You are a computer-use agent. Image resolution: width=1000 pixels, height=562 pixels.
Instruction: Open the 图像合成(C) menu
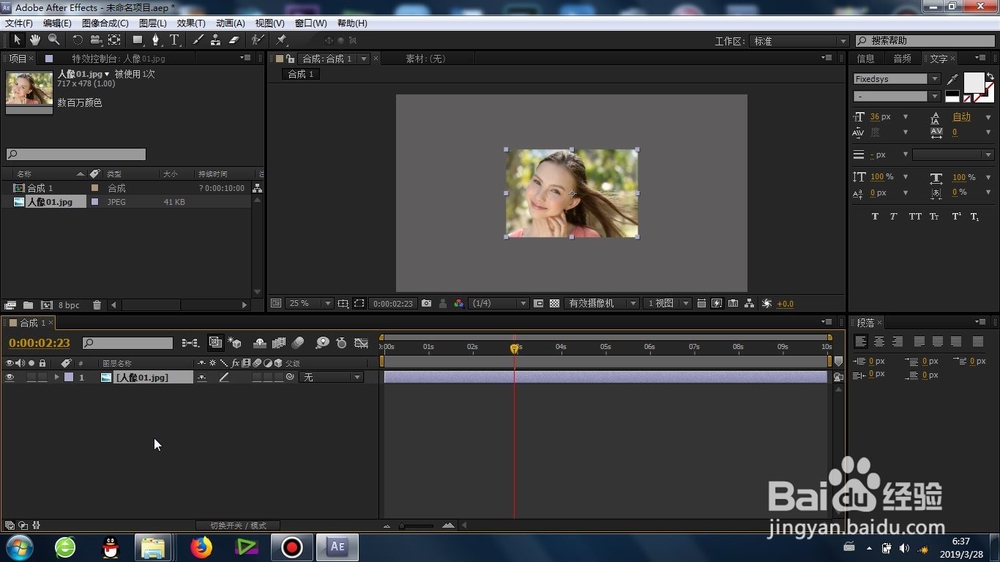point(105,23)
